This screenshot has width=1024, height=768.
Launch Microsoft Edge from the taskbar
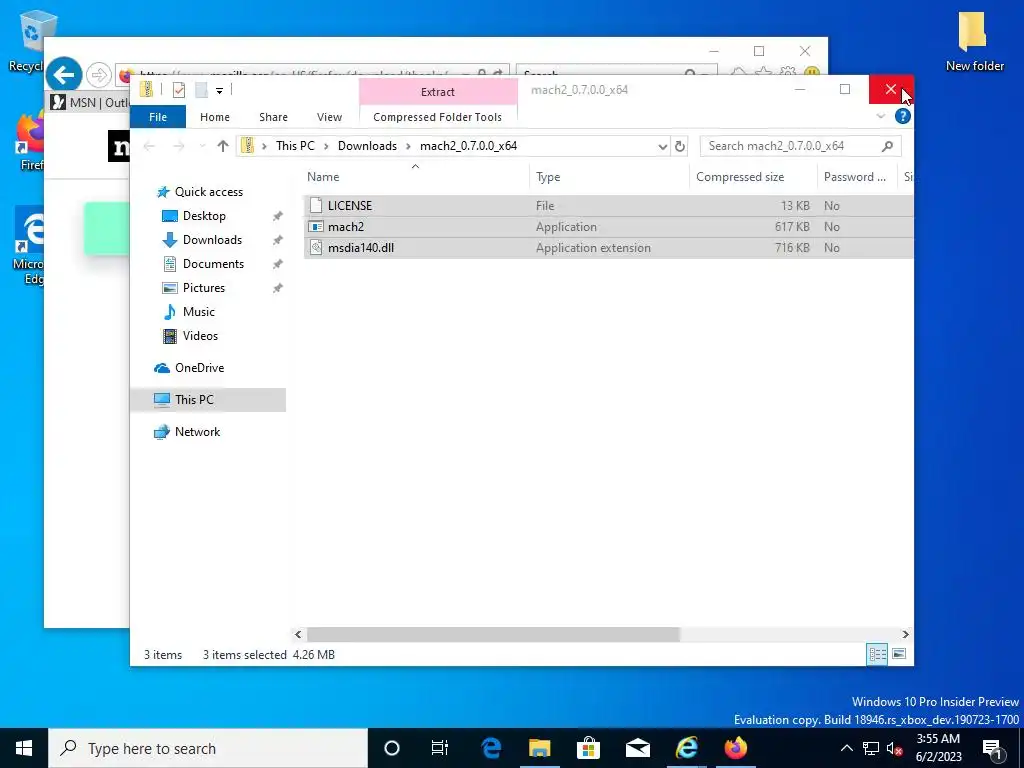490,748
